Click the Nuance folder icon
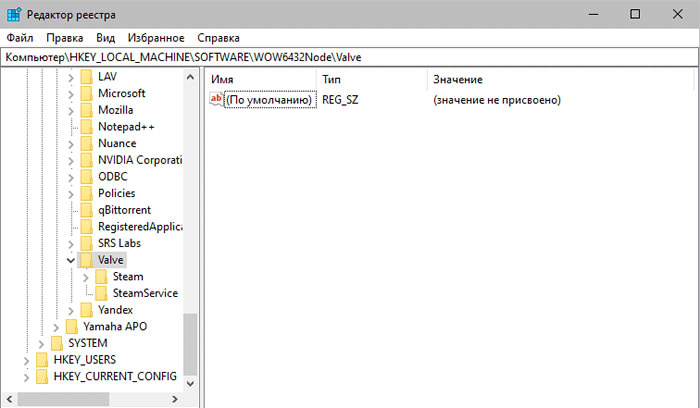700x408 pixels. 87,143
